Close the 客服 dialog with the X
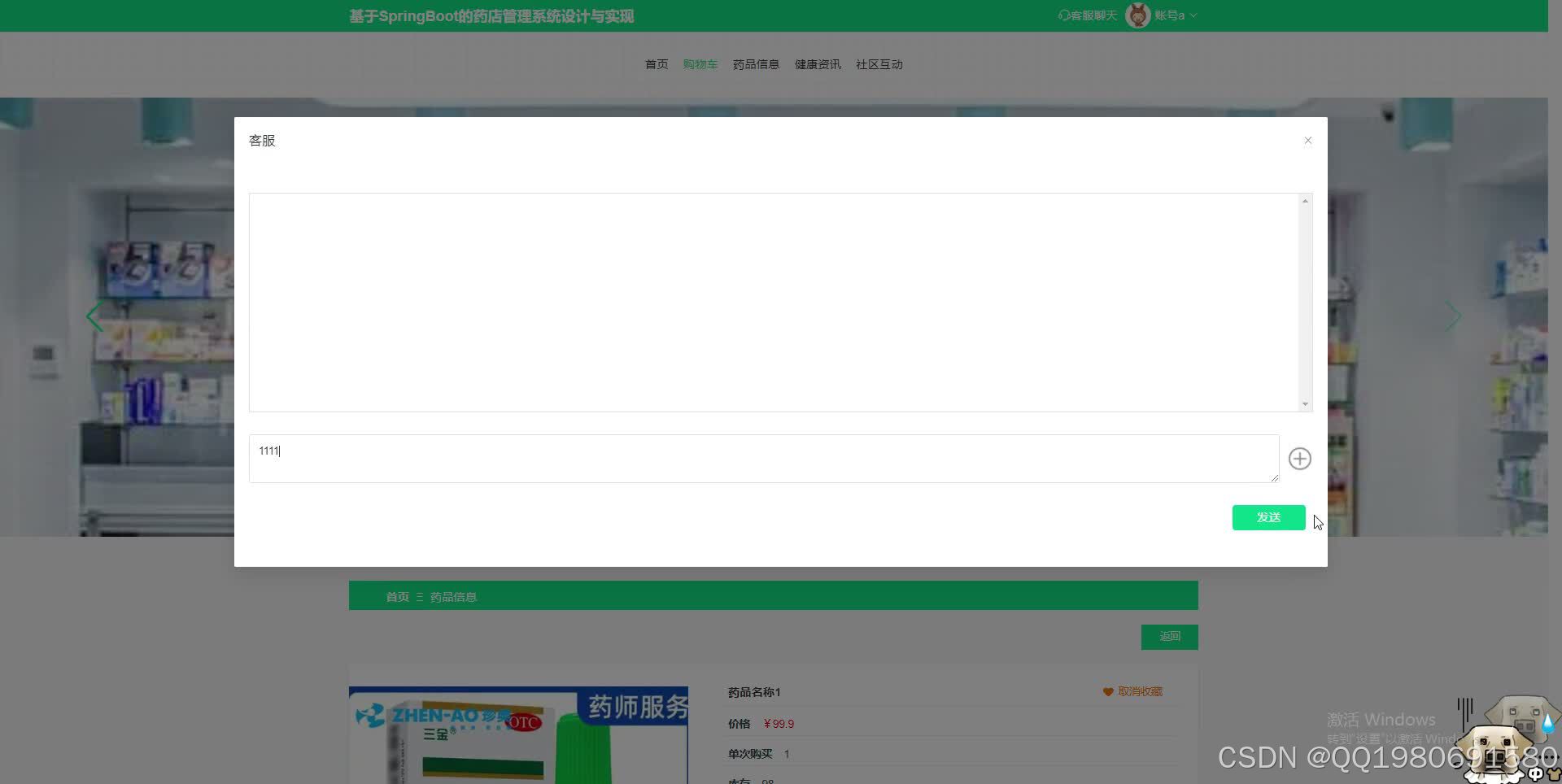 [x=1307, y=140]
